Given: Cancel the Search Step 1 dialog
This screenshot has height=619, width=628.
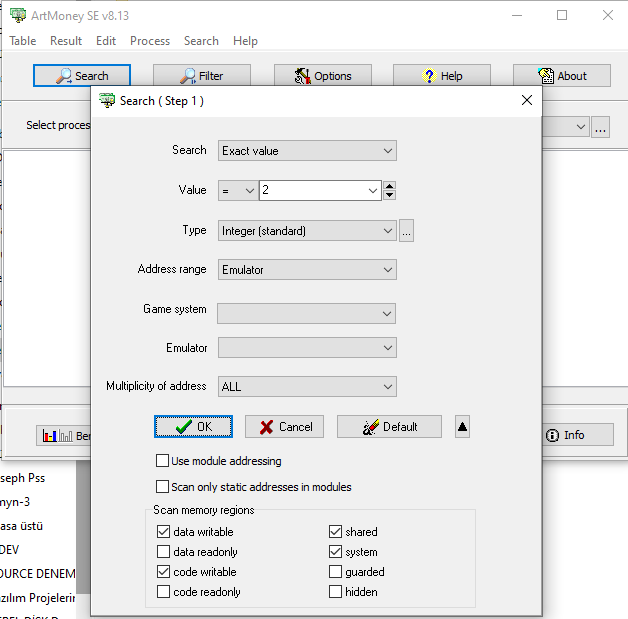Looking at the screenshot, I should coord(284,426).
